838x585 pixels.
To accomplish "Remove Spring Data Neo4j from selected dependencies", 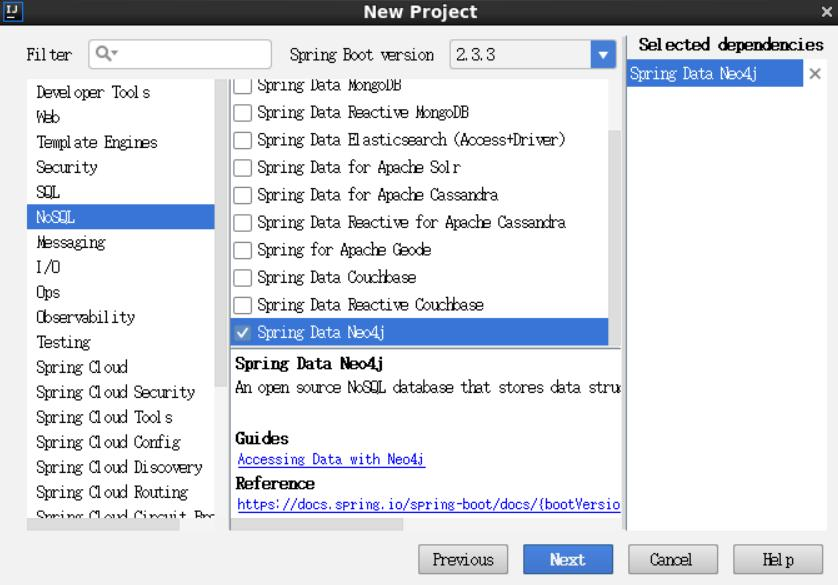I will point(815,74).
